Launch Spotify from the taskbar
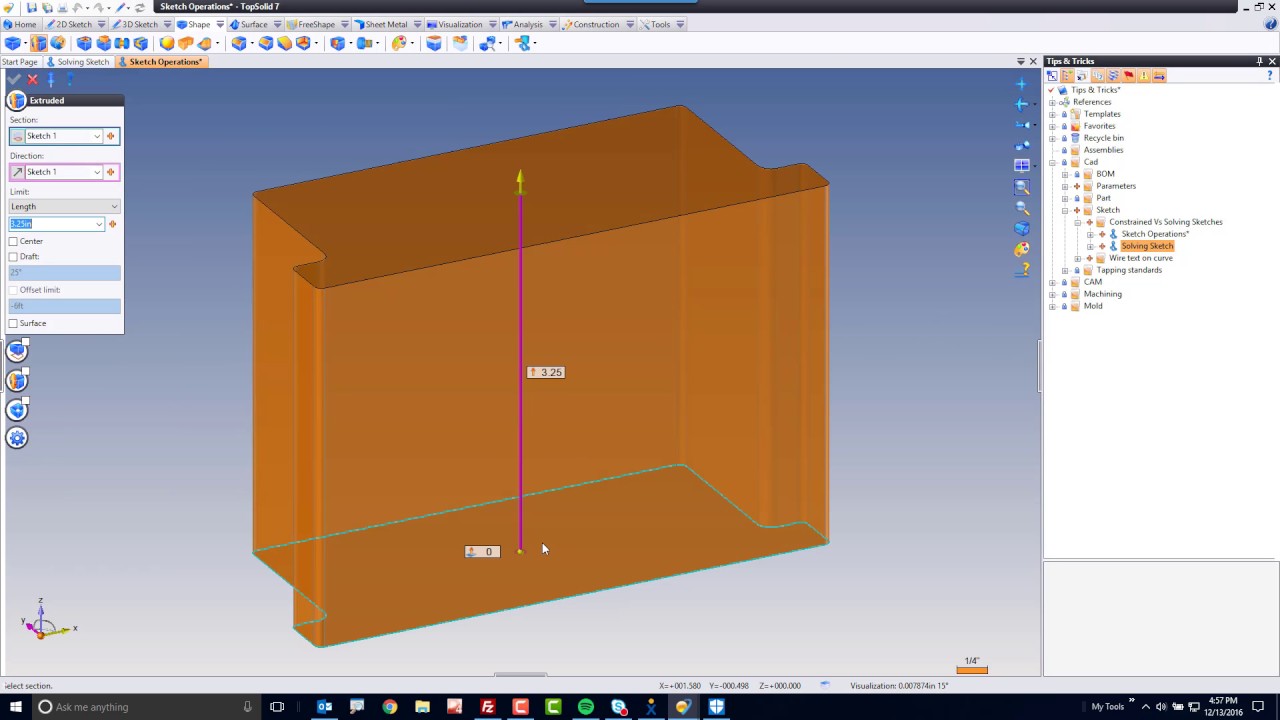 coord(586,707)
